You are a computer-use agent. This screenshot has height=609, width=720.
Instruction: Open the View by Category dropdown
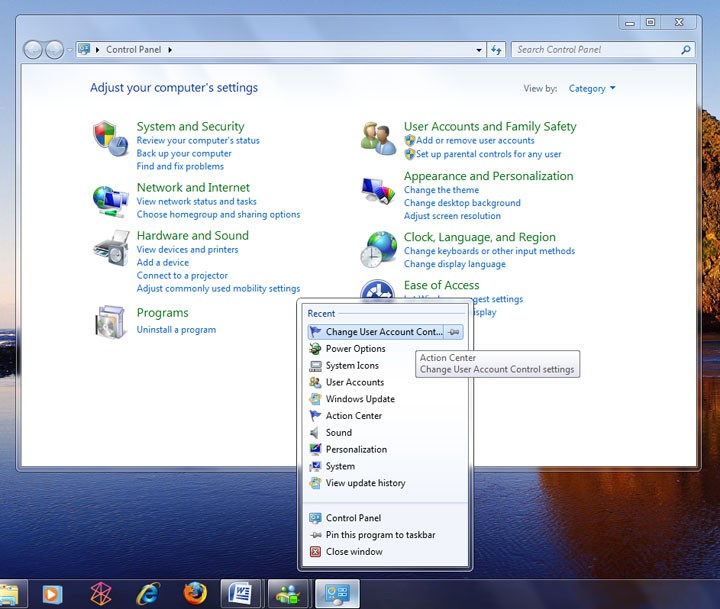coord(592,88)
